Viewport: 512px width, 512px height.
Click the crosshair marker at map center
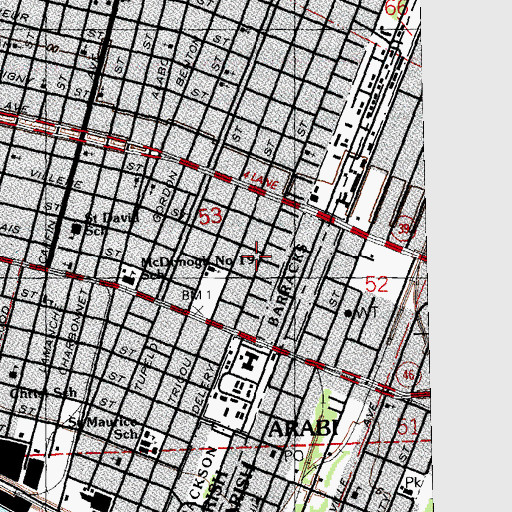[x=256, y=256]
